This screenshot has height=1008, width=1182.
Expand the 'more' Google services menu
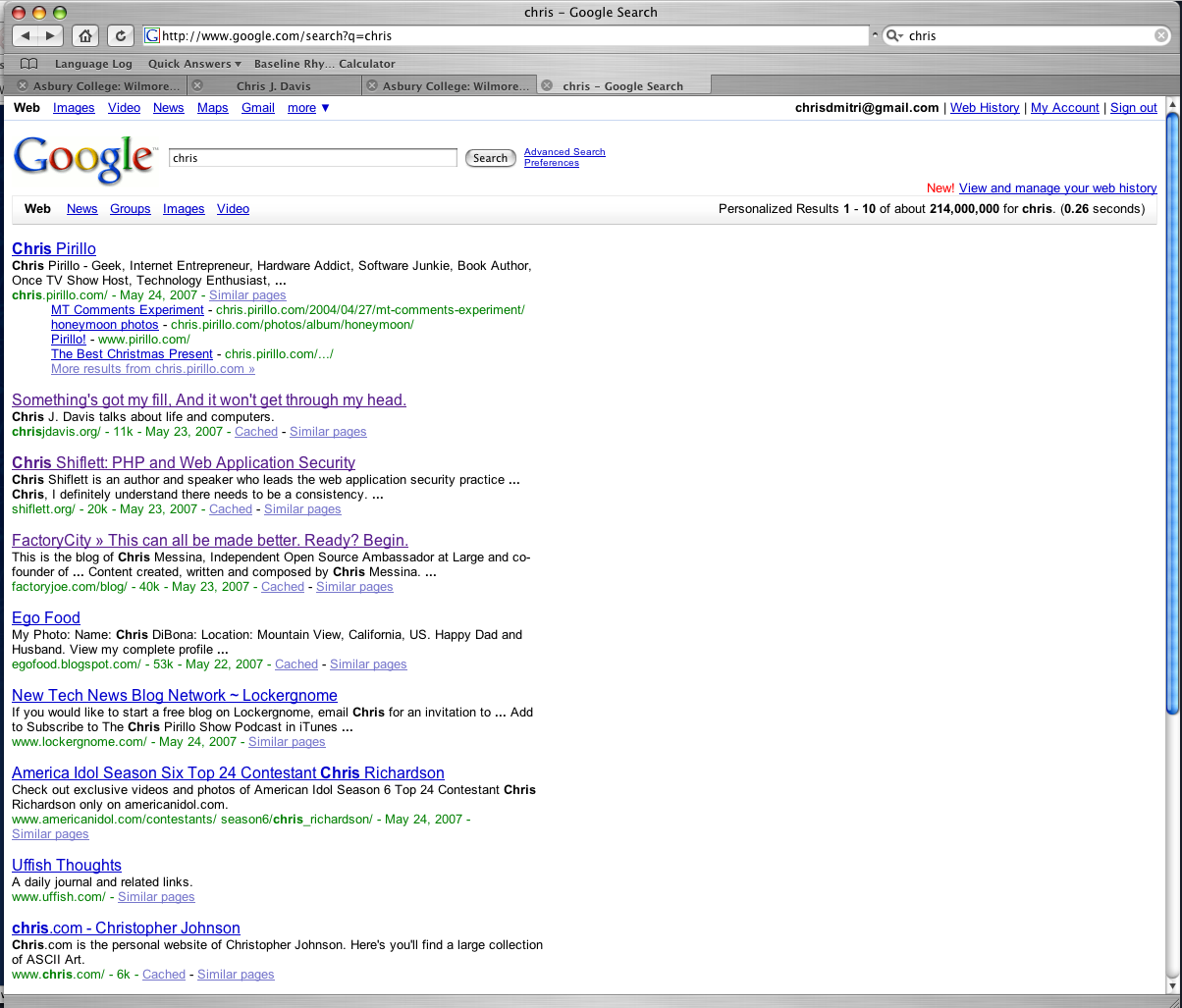click(308, 108)
